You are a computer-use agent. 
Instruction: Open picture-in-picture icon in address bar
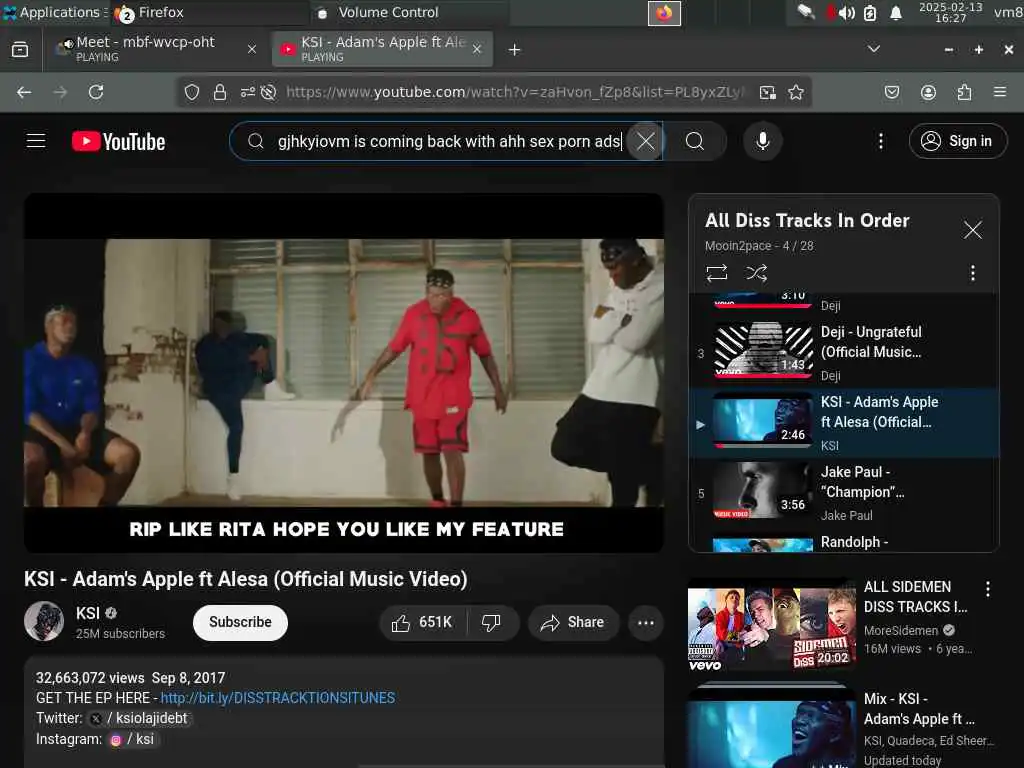click(x=767, y=92)
